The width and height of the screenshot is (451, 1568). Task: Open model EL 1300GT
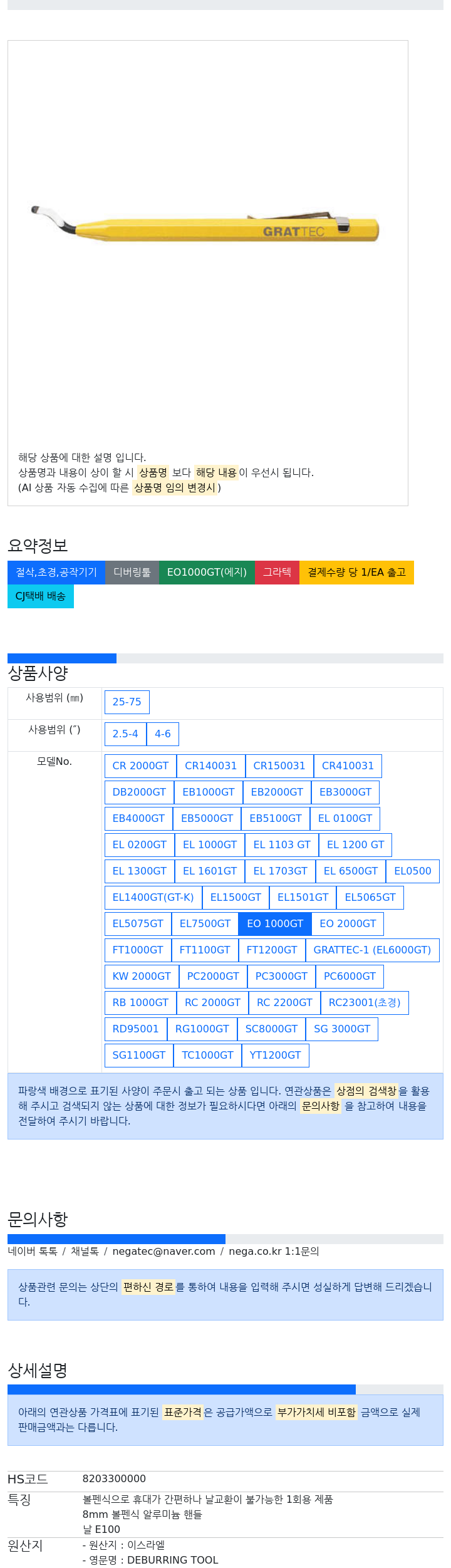point(140,871)
